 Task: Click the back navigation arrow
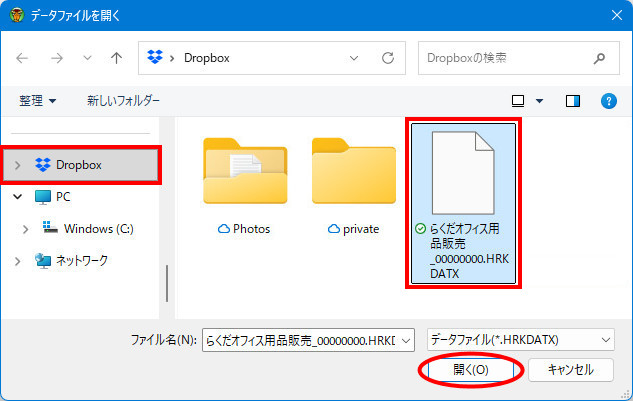tap(23, 58)
